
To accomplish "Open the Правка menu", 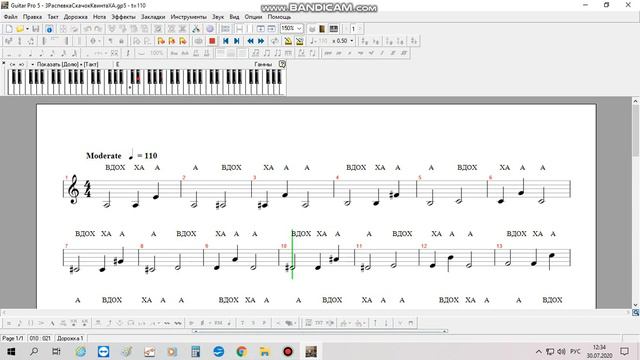I will click(x=32, y=17).
